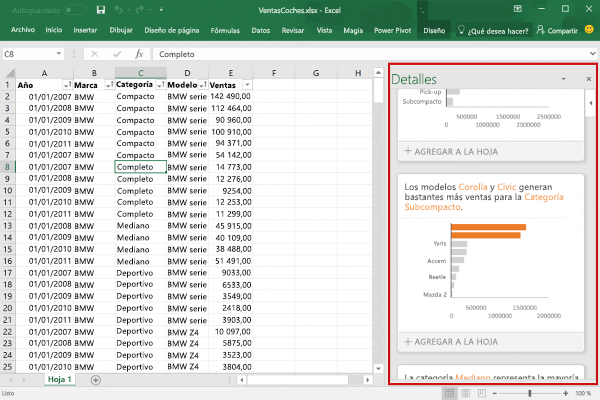Open Customize Quick Access Toolbar arrow
Image resolution: width=600 pixels, height=400 pixels.
point(161,10)
